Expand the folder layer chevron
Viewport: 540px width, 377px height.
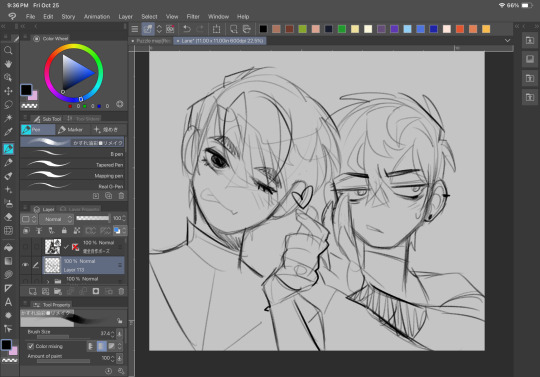(48, 281)
